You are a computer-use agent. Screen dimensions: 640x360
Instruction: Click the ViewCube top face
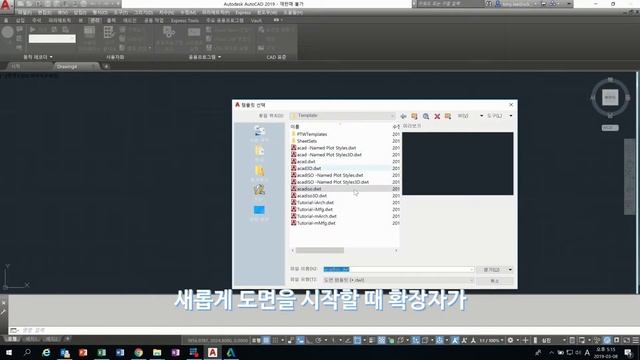(610, 98)
